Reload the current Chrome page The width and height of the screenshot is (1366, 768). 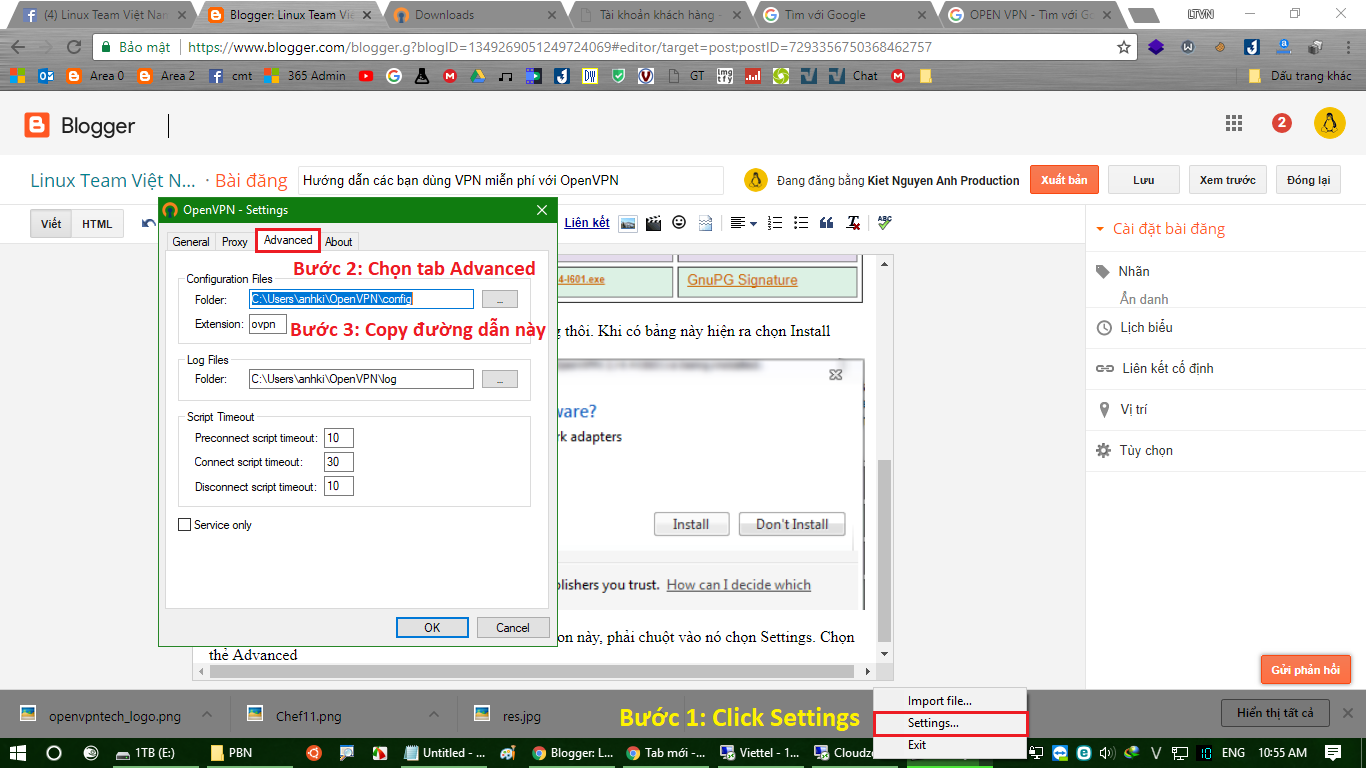coord(73,47)
